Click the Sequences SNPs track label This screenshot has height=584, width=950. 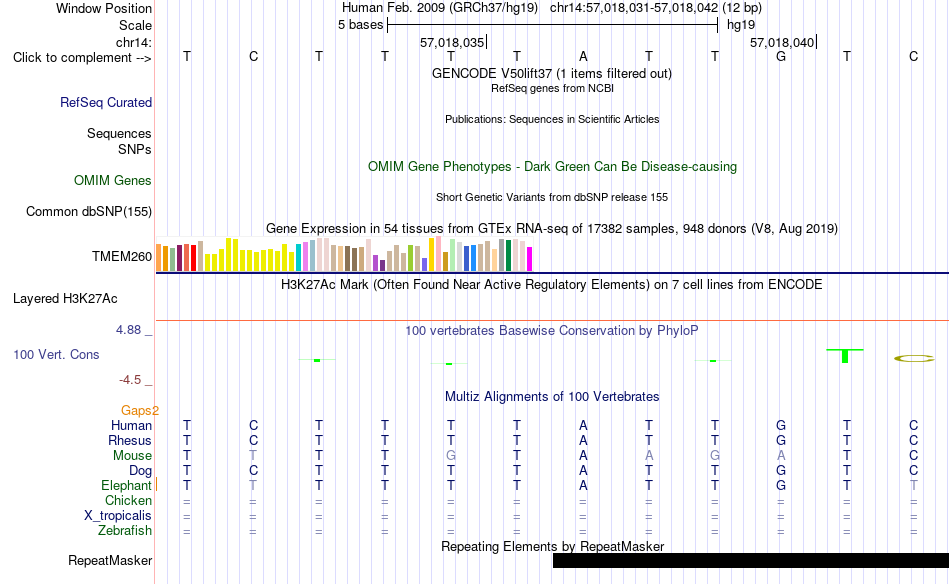119,141
